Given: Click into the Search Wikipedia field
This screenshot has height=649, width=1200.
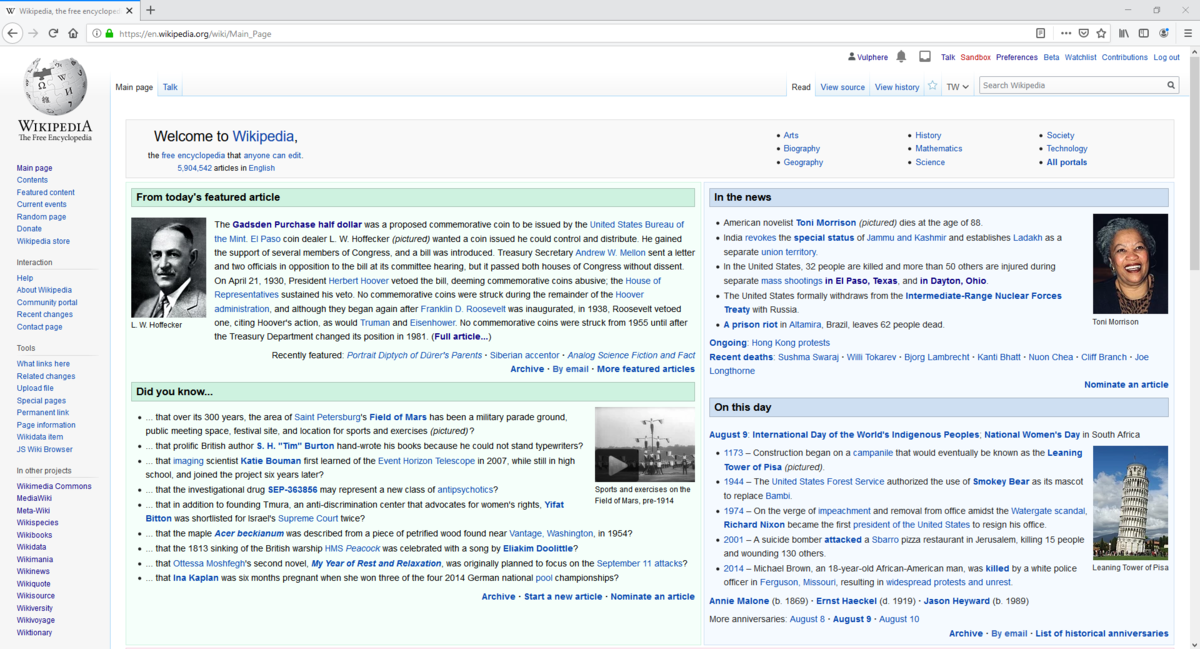Looking at the screenshot, I should click(1071, 86).
